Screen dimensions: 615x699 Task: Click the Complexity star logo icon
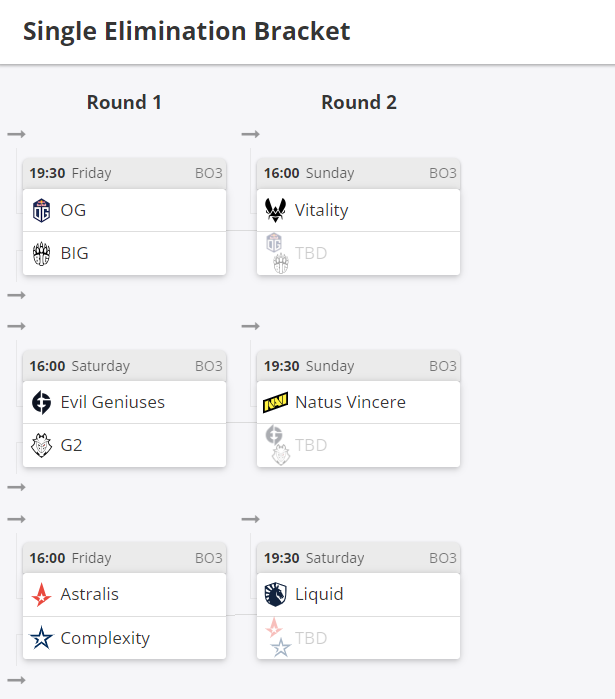point(41,638)
